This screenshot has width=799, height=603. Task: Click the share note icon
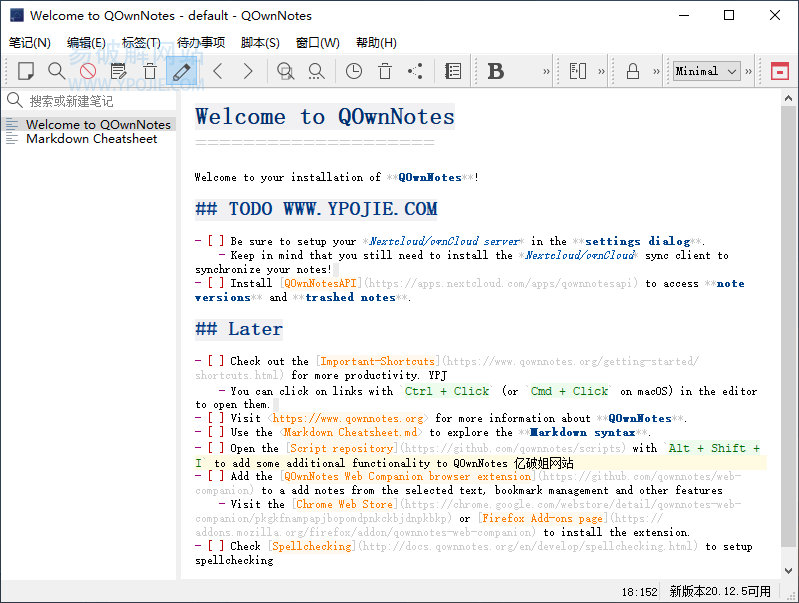tap(415, 71)
